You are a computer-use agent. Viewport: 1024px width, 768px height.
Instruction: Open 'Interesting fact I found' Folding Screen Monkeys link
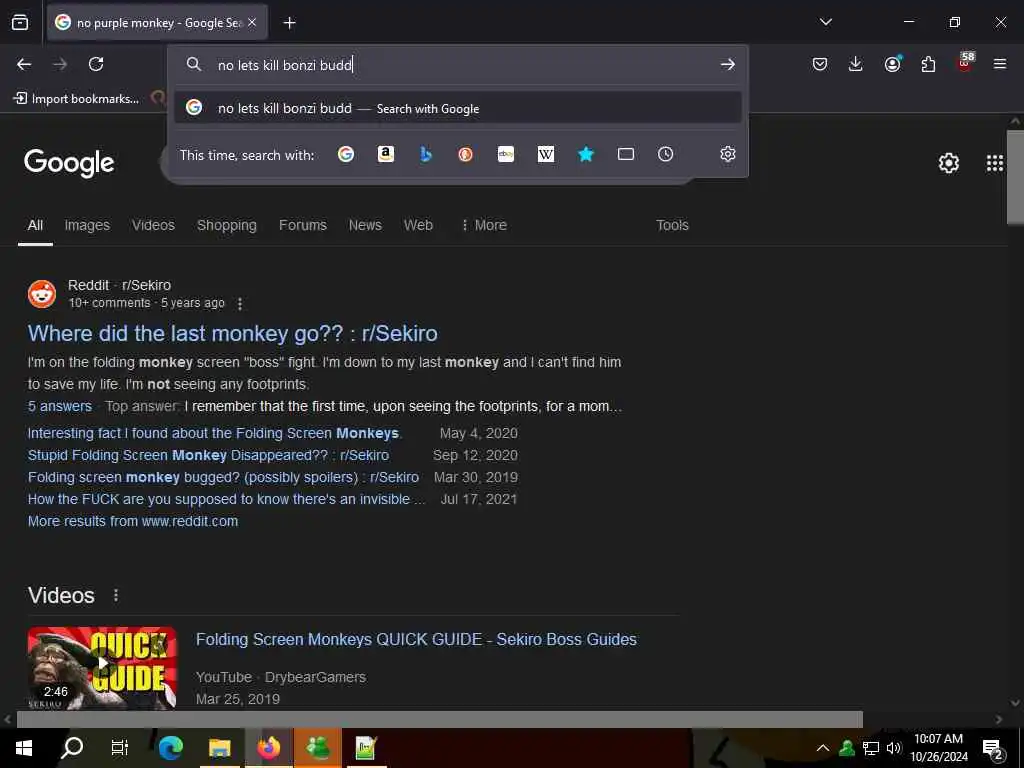(x=215, y=433)
